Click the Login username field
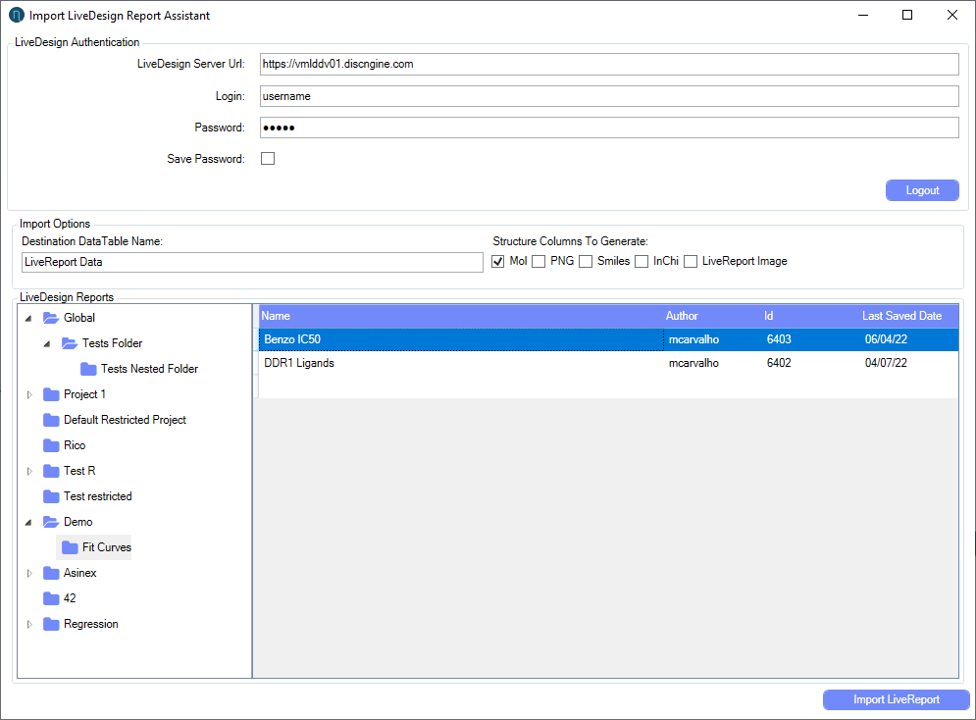 609,96
